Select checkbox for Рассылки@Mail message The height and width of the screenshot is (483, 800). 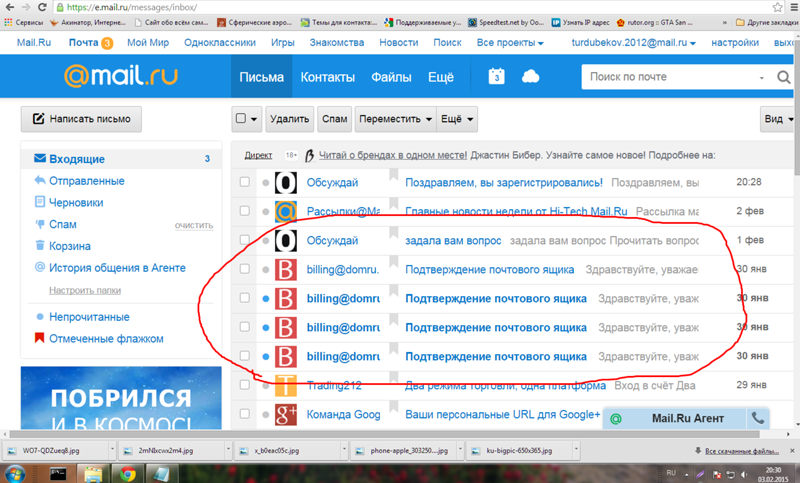tap(245, 211)
